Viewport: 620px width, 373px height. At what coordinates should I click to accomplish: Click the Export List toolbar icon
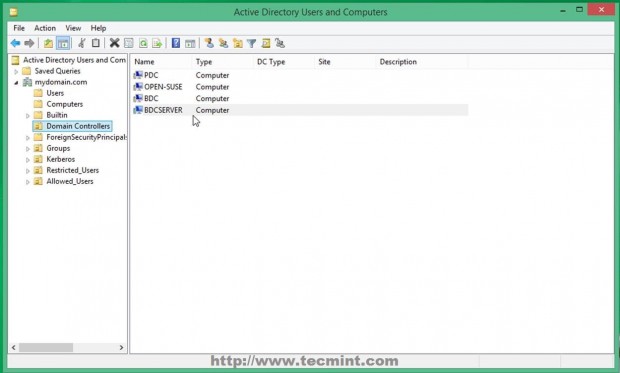[157, 43]
